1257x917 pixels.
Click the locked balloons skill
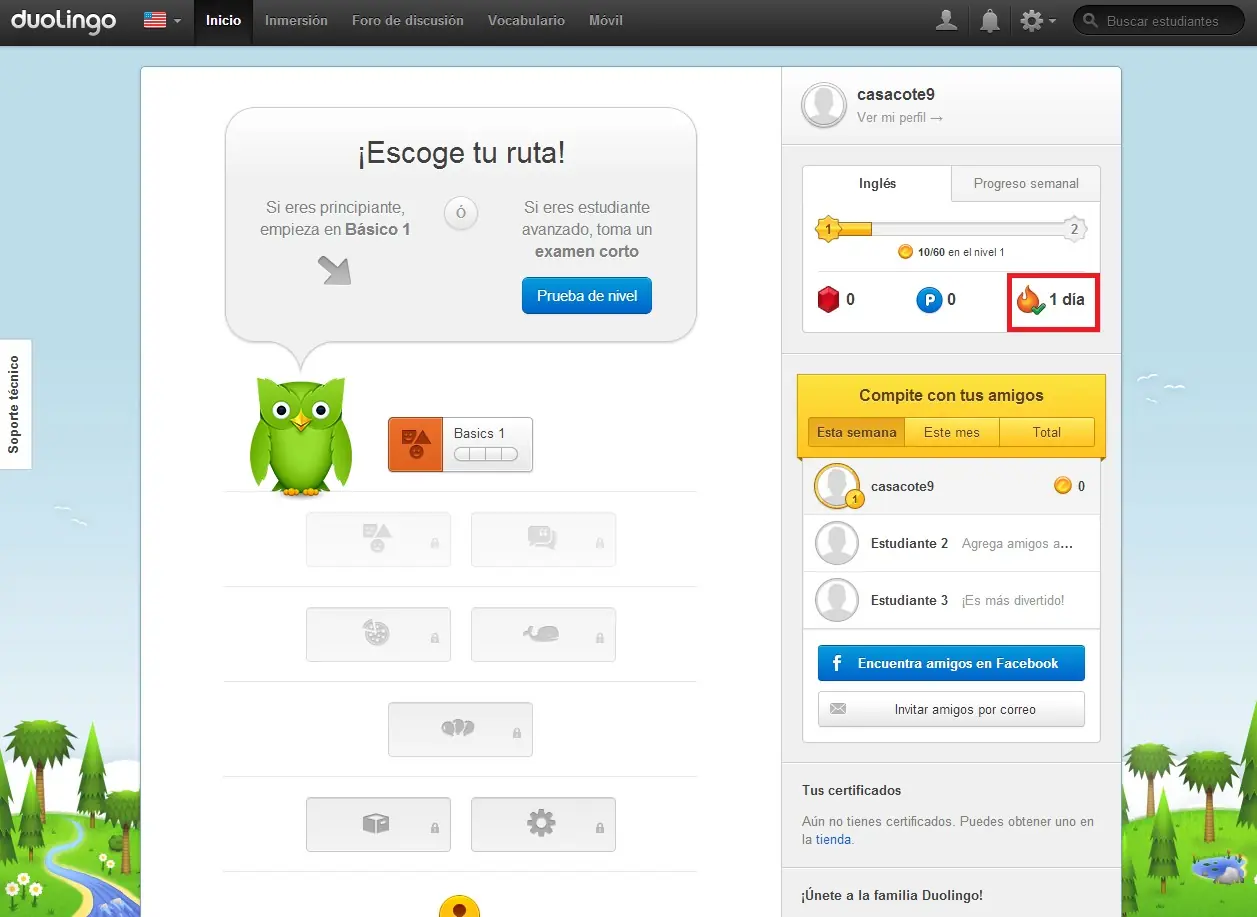460,729
